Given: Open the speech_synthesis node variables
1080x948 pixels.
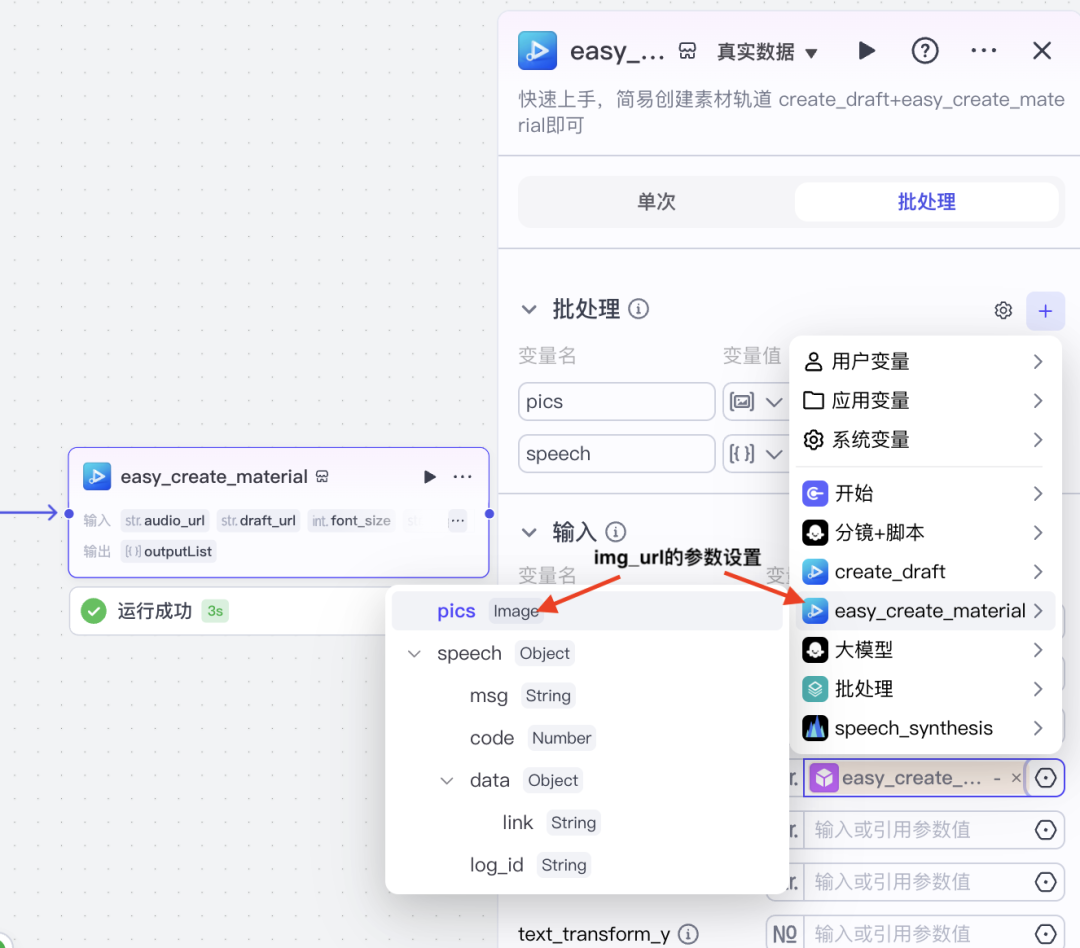Looking at the screenshot, I should (x=924, y=728).
